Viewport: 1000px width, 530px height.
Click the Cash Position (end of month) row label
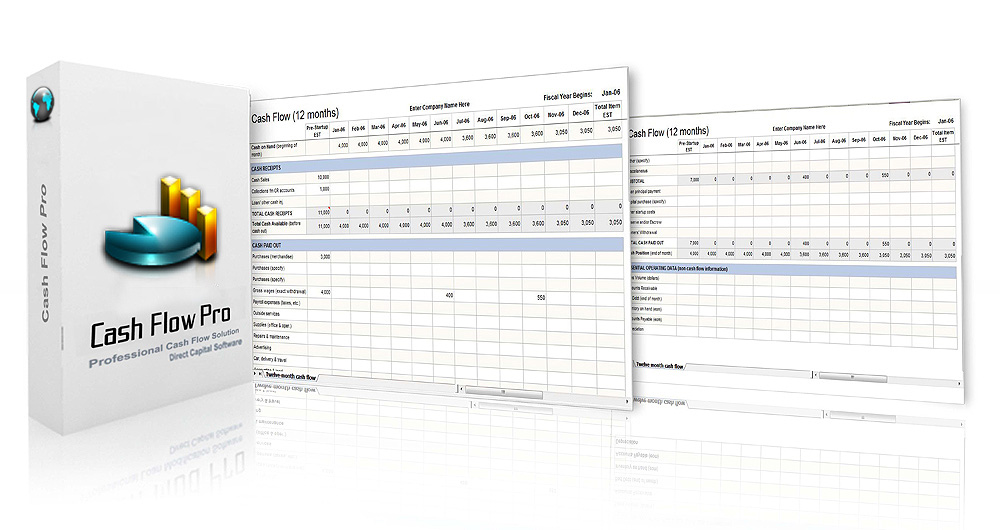[x=651, y=253]
